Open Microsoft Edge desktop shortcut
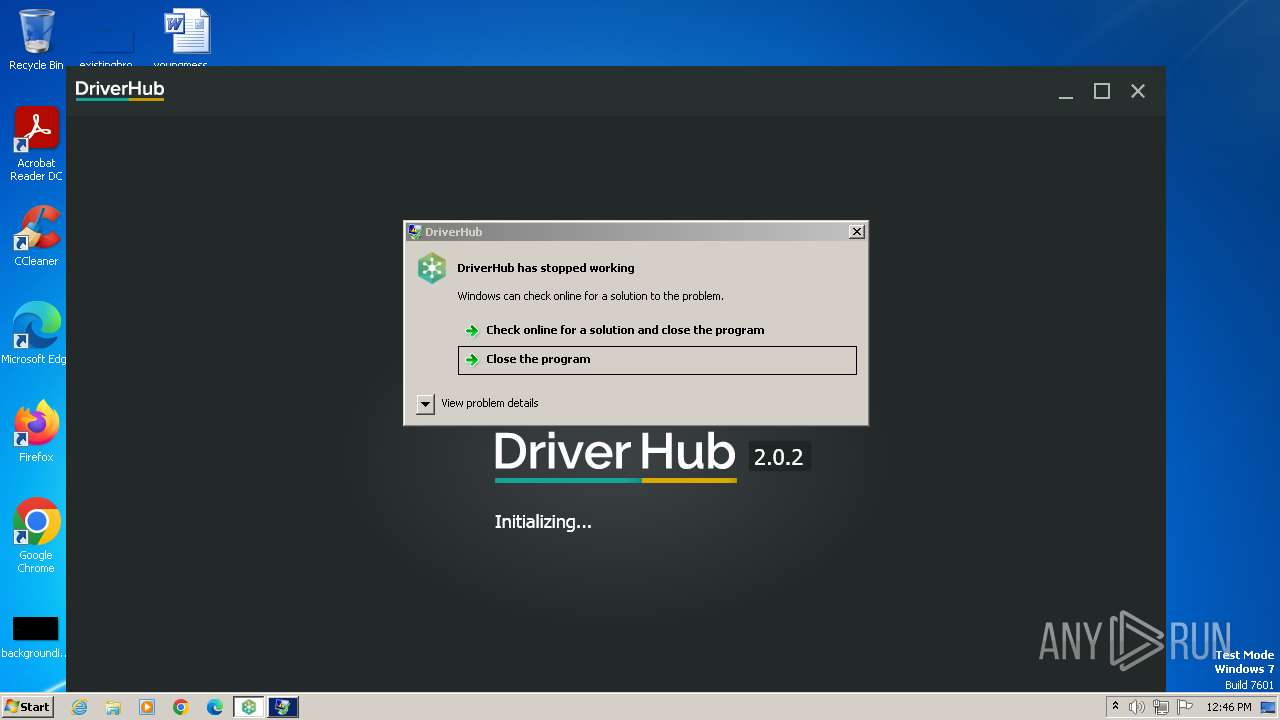Screen dimensions: 1280x720 [x=36, y=333]
